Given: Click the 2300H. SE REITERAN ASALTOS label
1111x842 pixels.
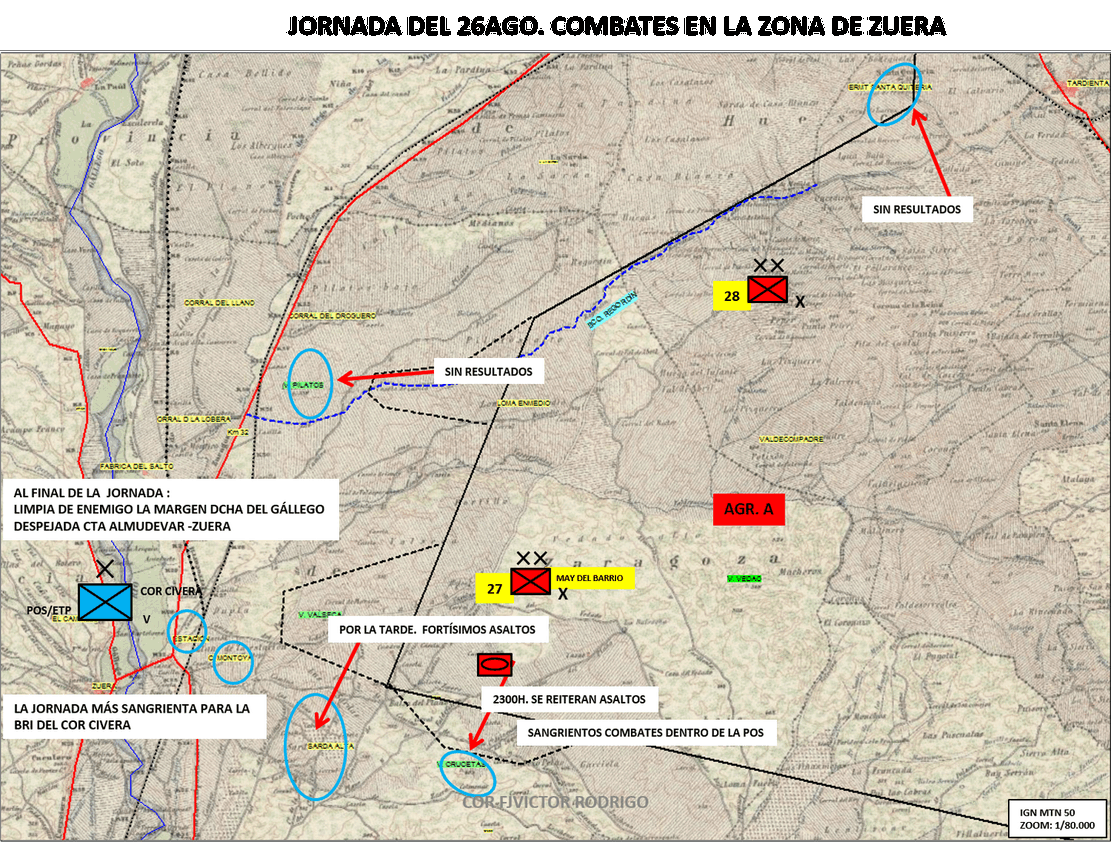Looking at the screenshot, I should pos(569,699).
